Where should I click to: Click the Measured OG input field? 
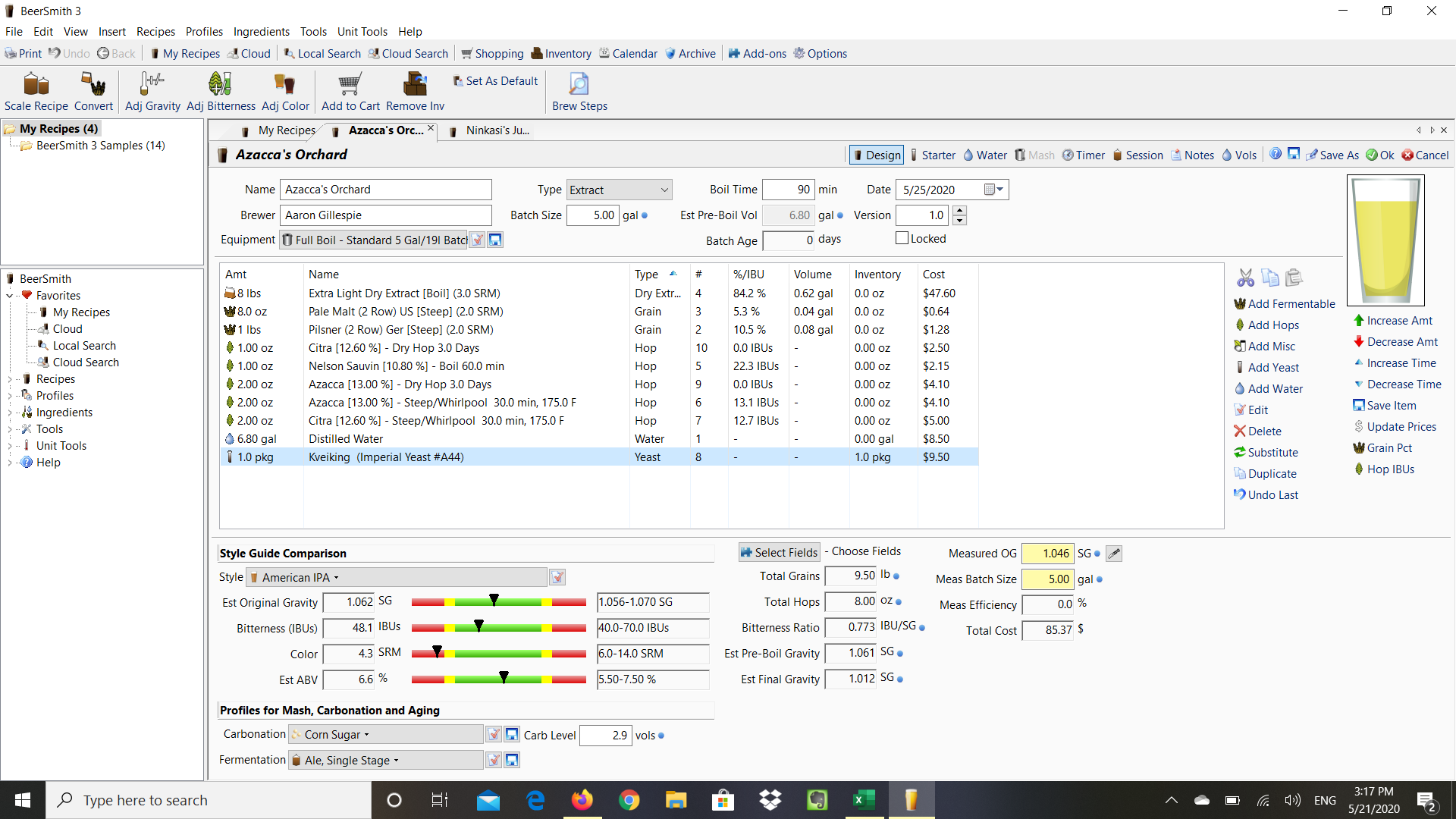1047,554
